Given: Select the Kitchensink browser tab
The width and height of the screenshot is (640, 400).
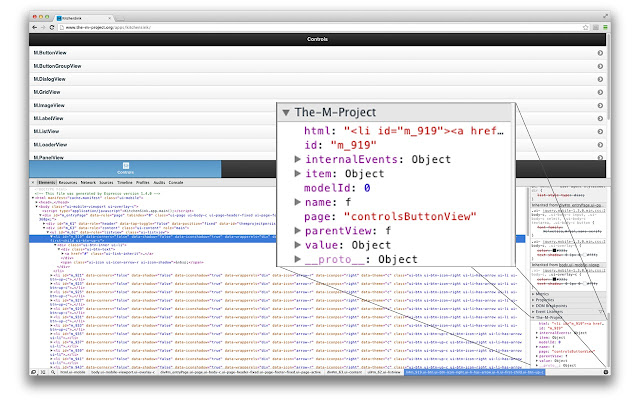Looking at the screenshot, I should 84,18.
